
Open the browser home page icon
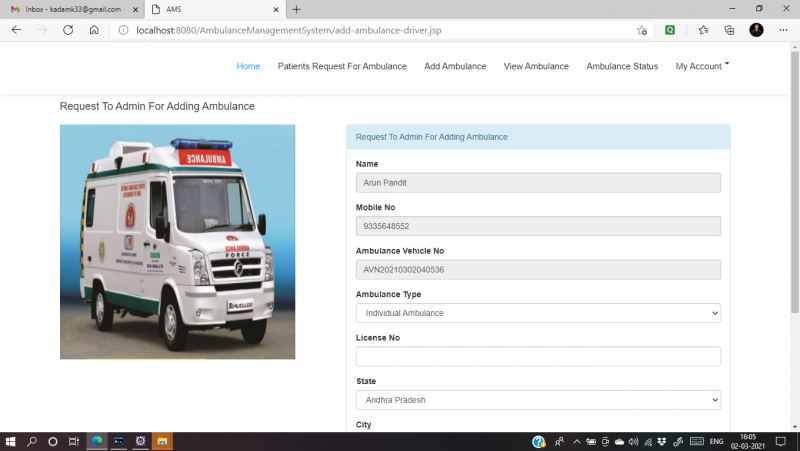[94, 30]
